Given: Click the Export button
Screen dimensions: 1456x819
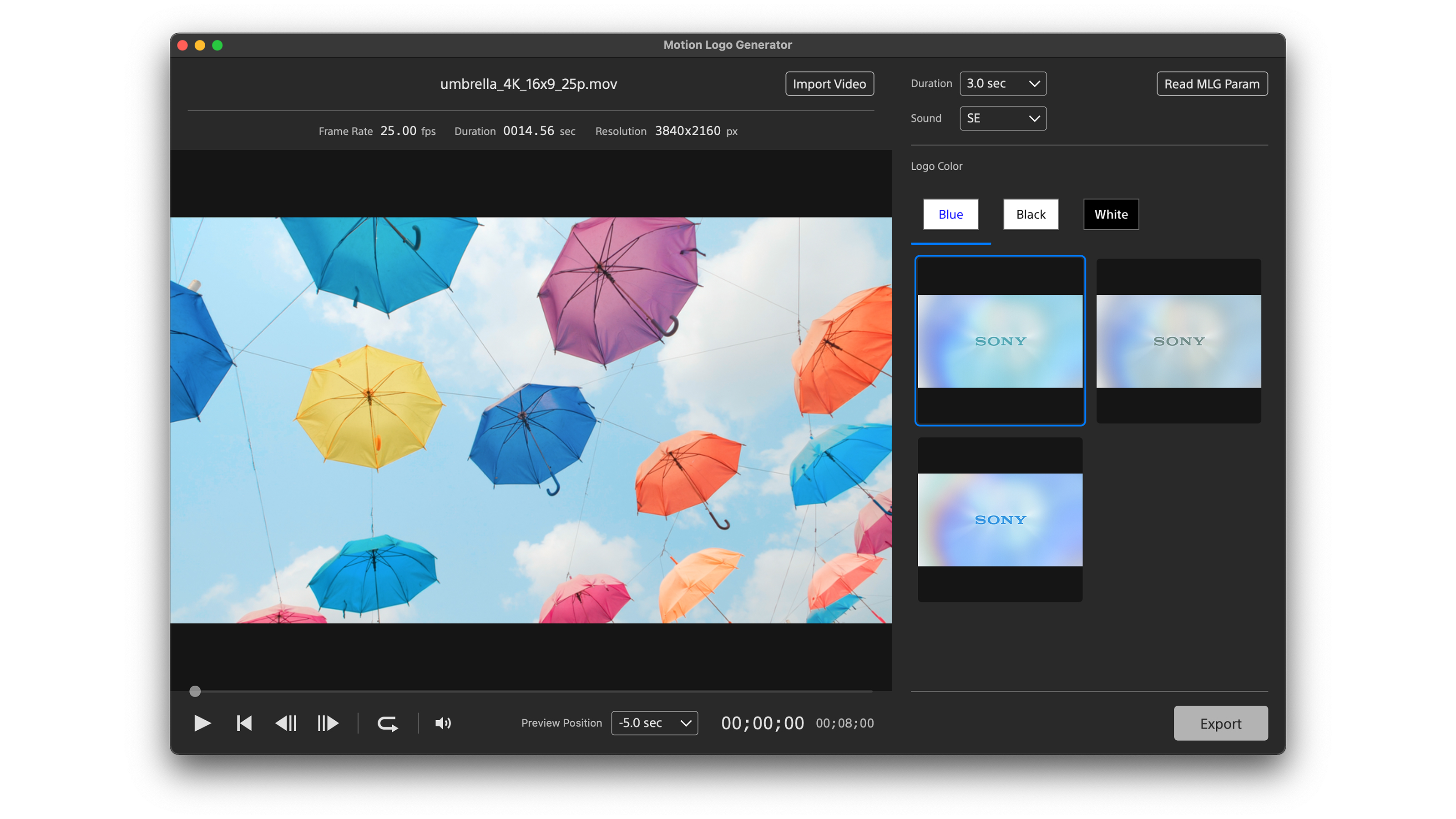Looking at the screenshot, I should 1220,723.
